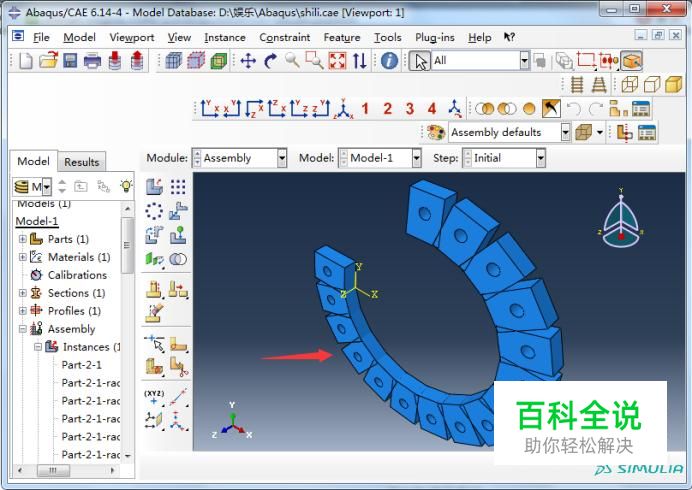Click the 3D view compass widget

[x=621, y=219]
